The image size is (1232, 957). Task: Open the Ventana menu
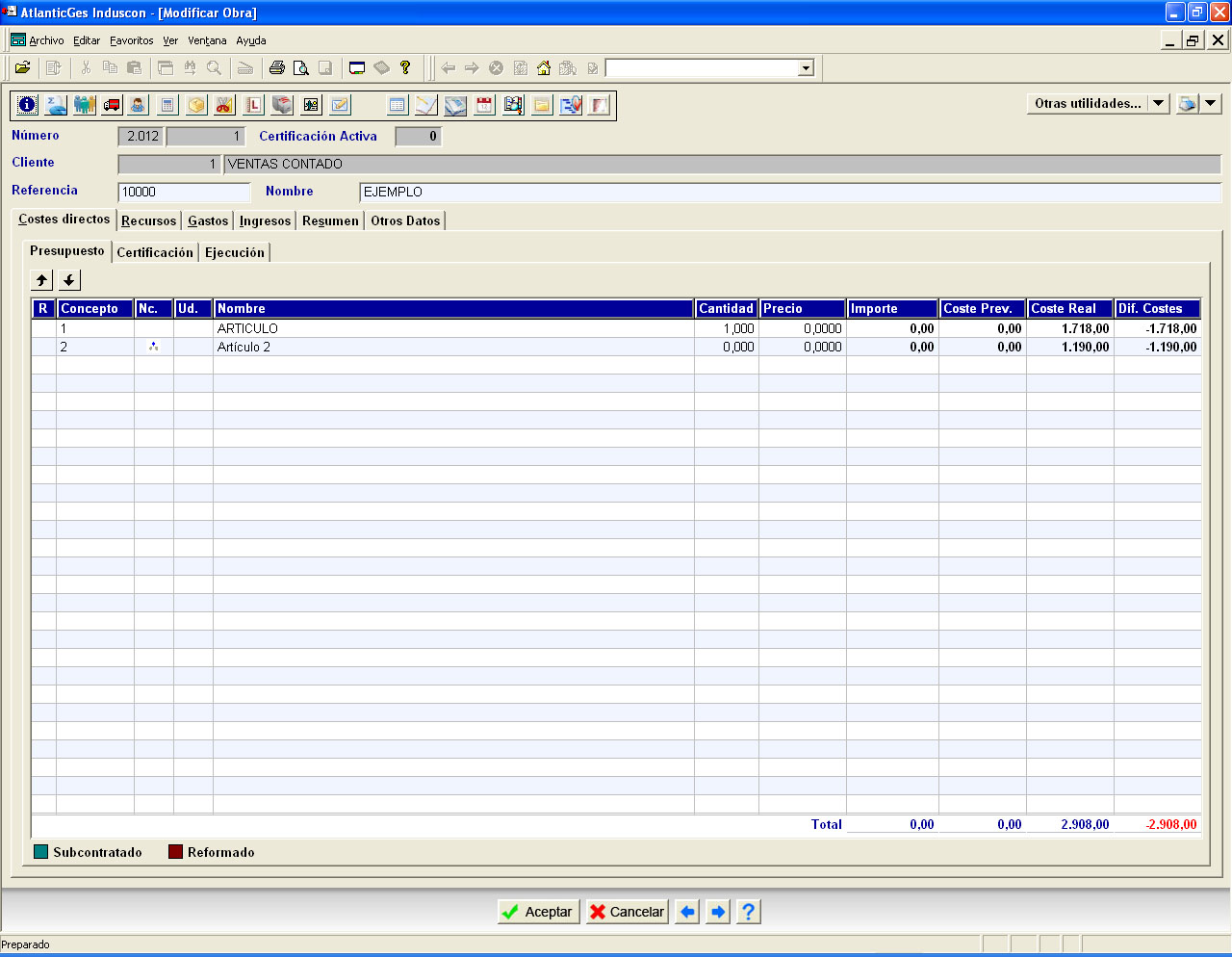point(207,40)
